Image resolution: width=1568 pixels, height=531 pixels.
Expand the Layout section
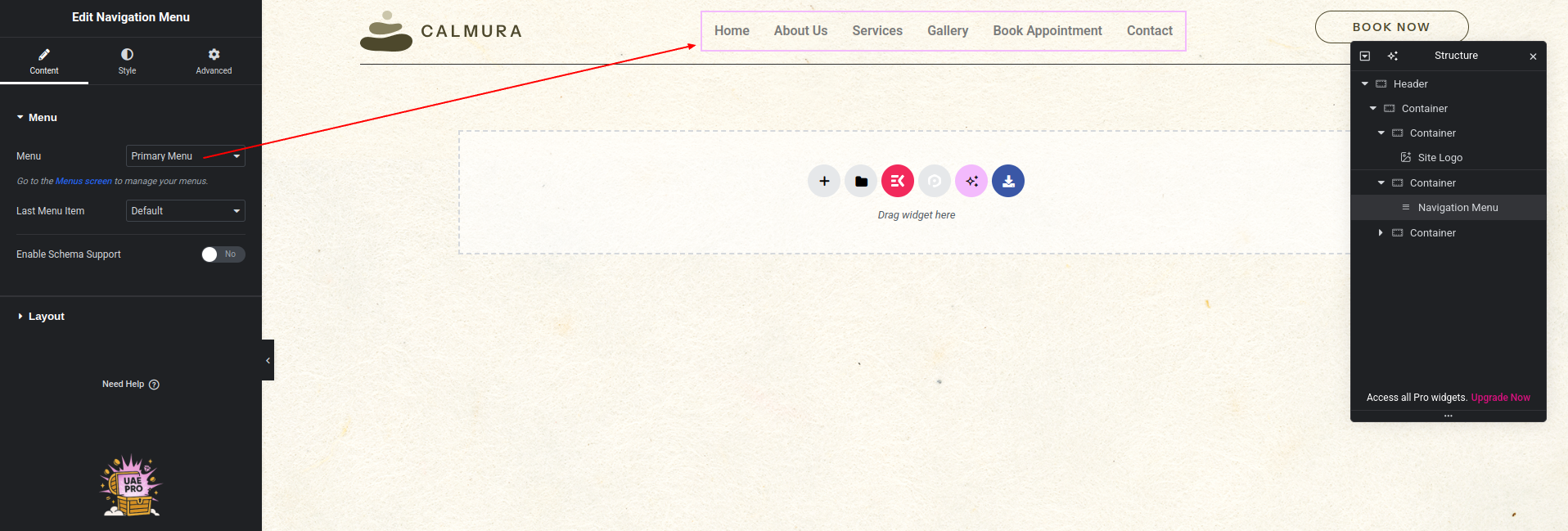point(46,317)
